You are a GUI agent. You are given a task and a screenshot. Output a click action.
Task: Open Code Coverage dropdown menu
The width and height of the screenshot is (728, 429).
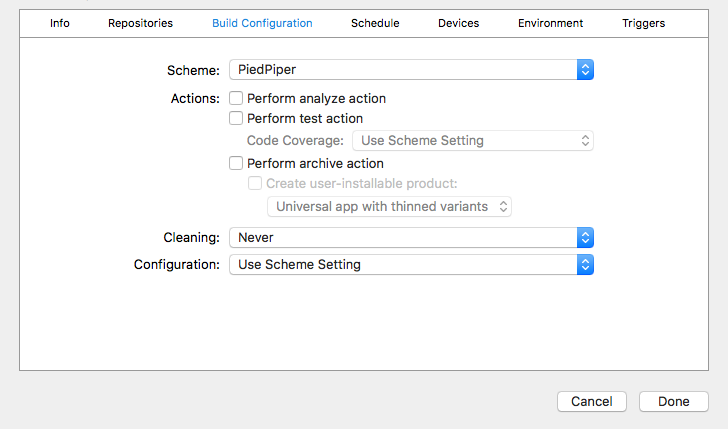(473, 140)
